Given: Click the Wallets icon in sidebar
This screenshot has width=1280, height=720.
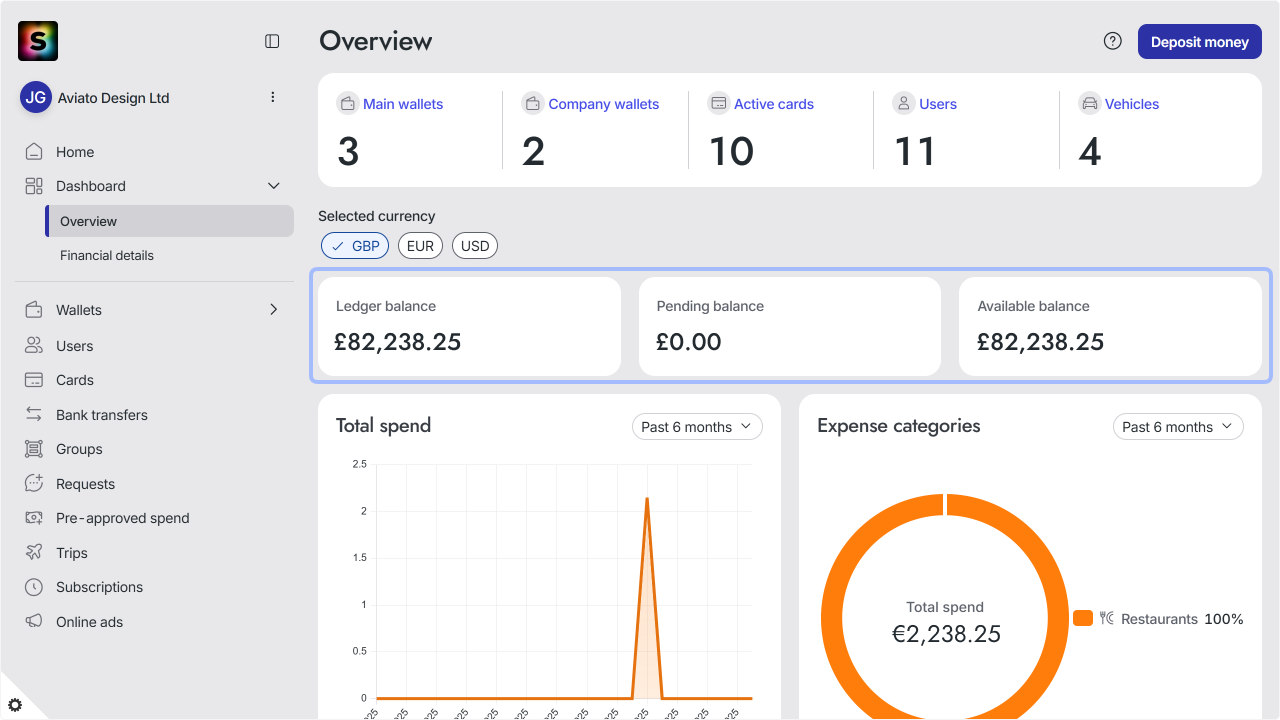Looking at the screenshot, I should (x=34, y=310).
